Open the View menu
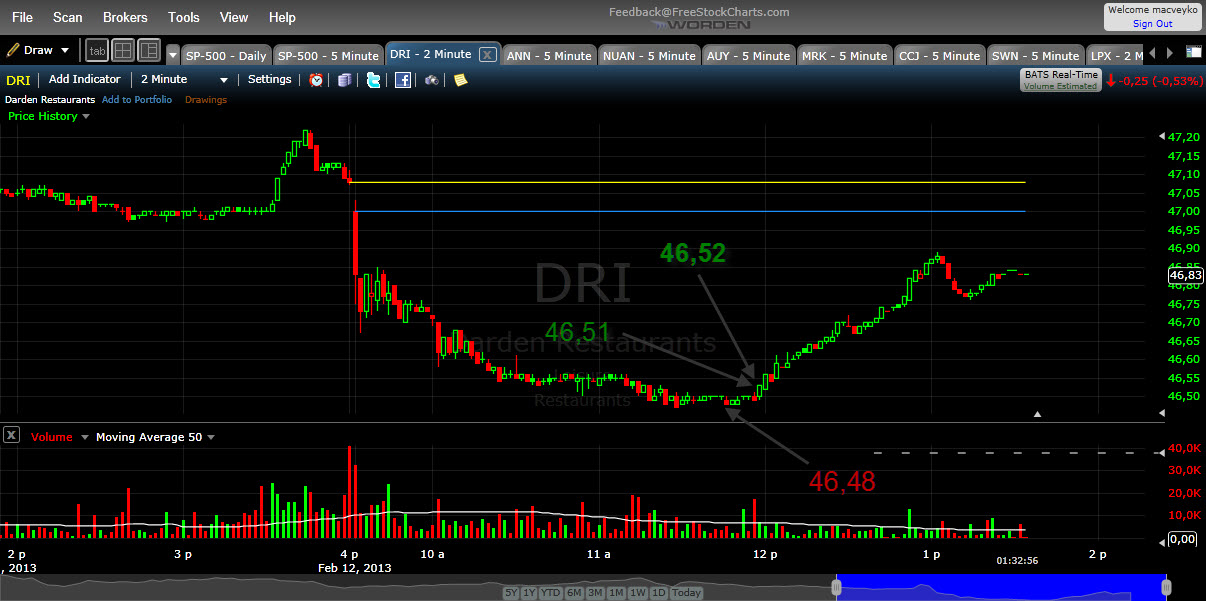This screenshot has height=601, width=1206. point(234,17)
